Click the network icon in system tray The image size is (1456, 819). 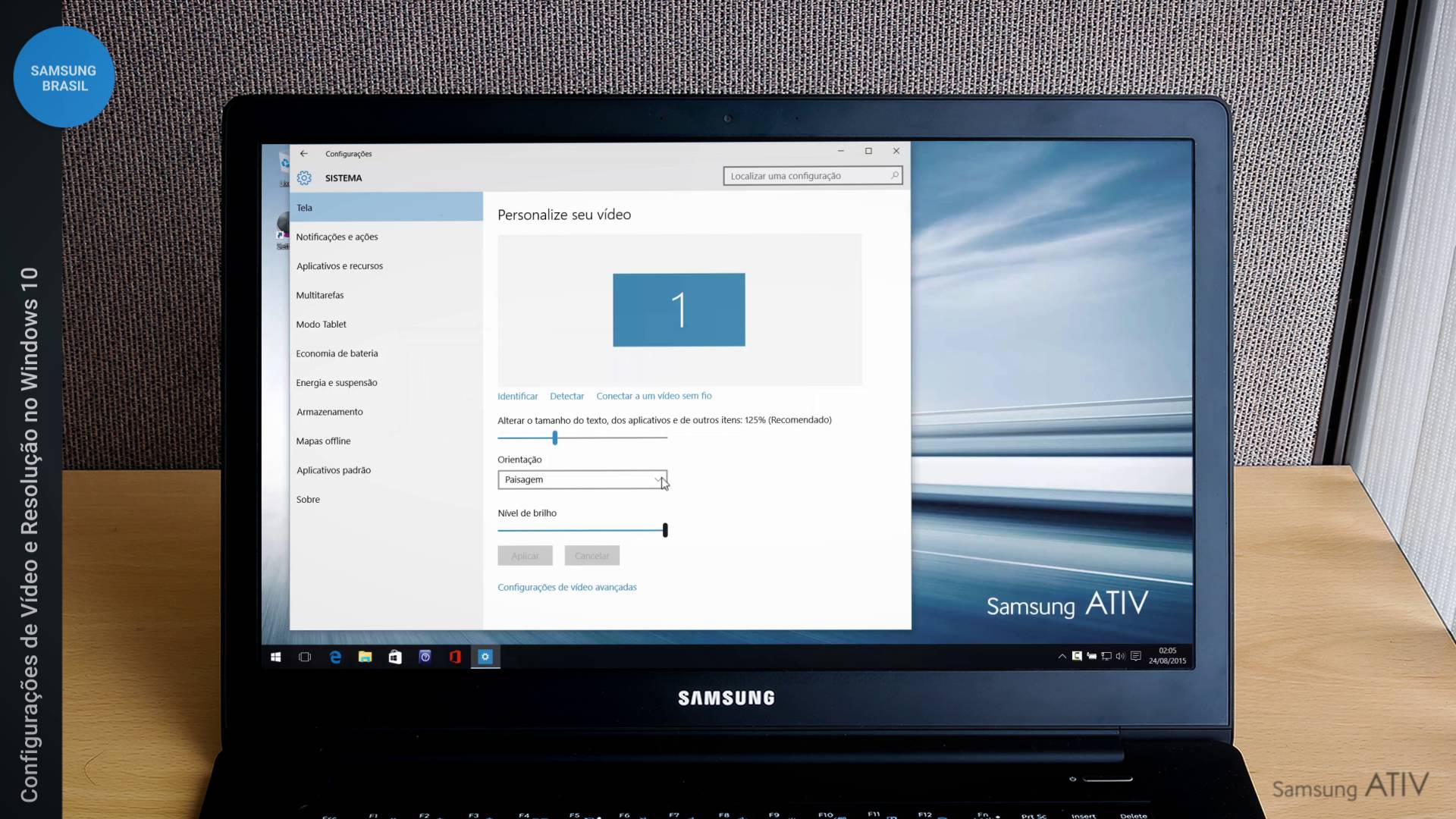(1106, 657)
